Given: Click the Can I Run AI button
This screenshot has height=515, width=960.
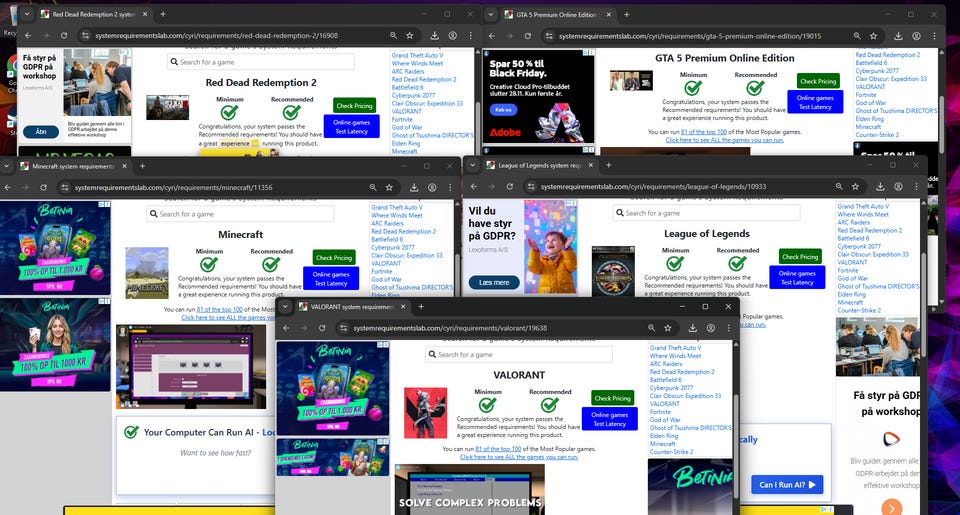Looking at the screenshot, I should (789, 485).
